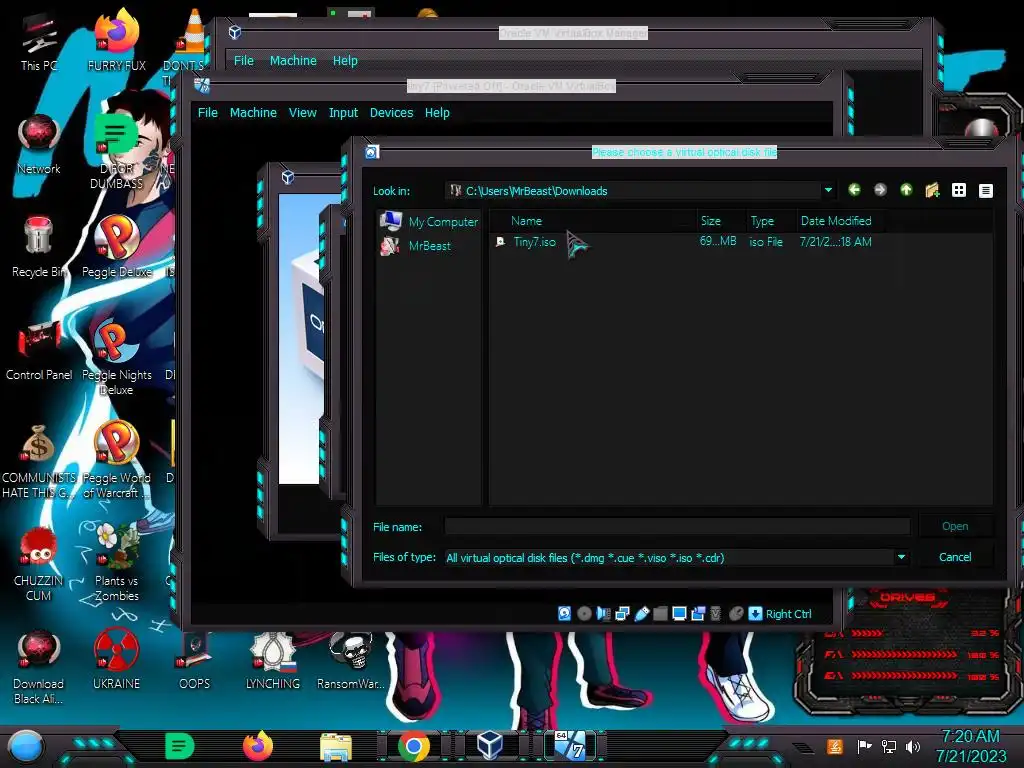Viewport: 1024px width, 768px height.
Task: Switch file dialog to detail view
Action: tap(985, 190)
